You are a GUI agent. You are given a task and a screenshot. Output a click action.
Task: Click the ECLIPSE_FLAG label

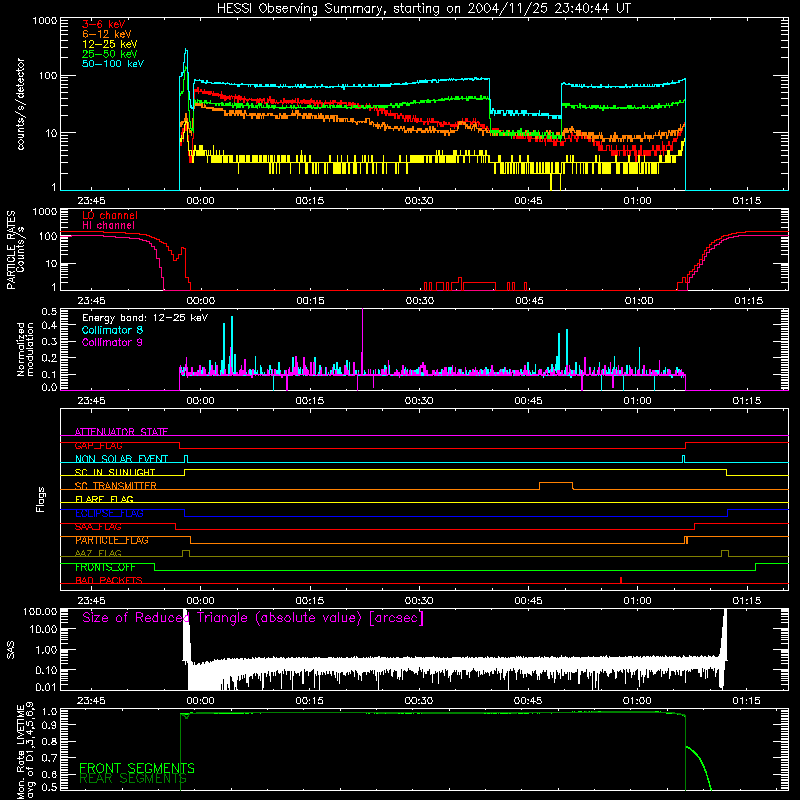pos(109,513)
